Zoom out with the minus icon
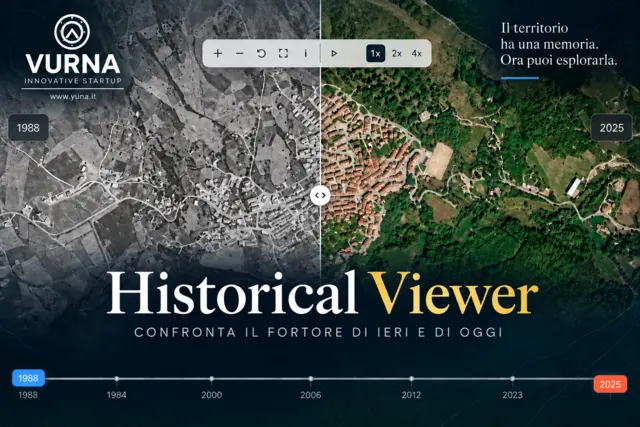640x427 pixels. (x=240, y=53)
